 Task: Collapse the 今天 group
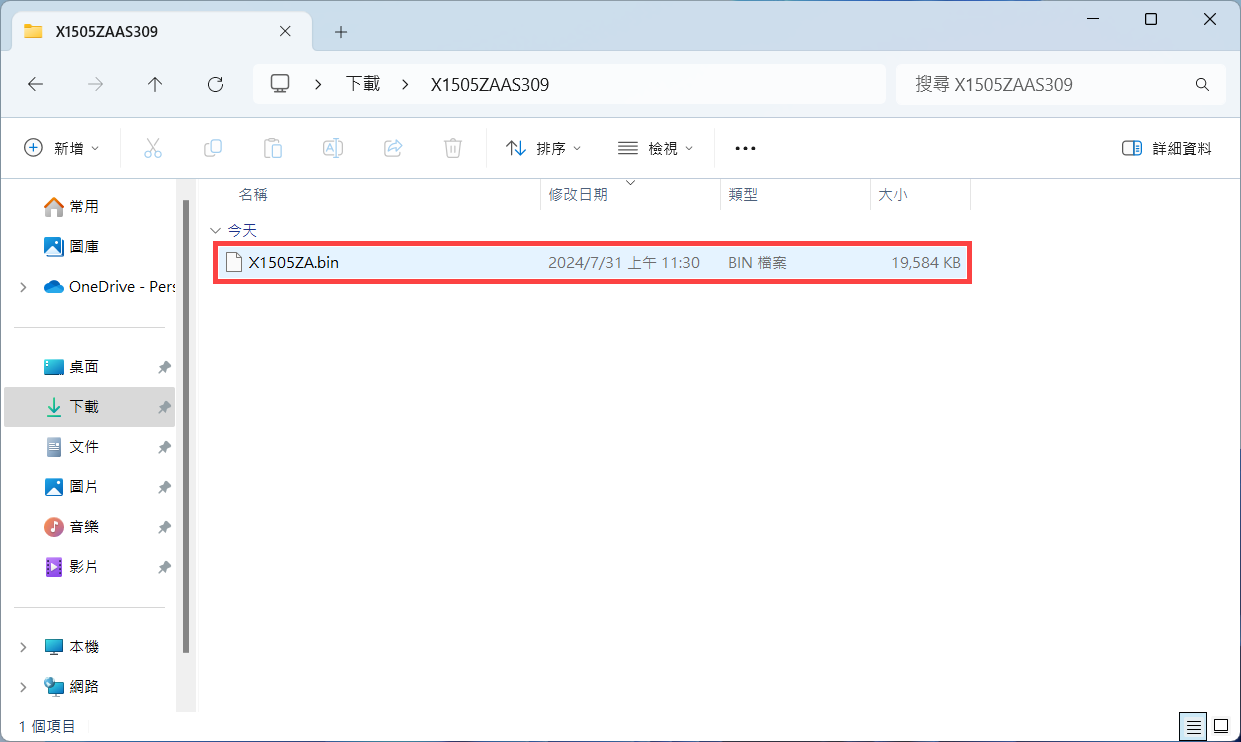tap(216, 229)
